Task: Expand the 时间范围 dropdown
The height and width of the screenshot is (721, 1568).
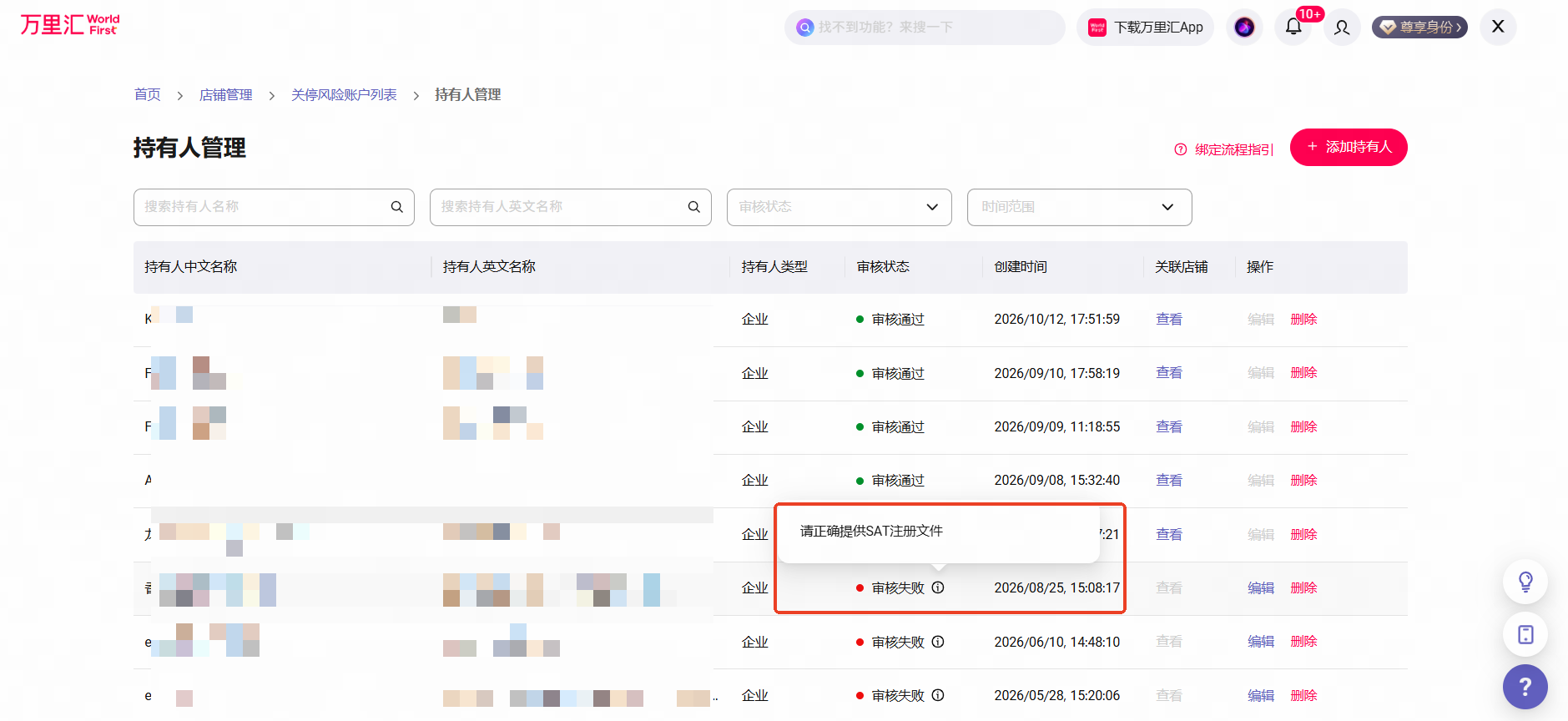Action: coord(1080,207)
